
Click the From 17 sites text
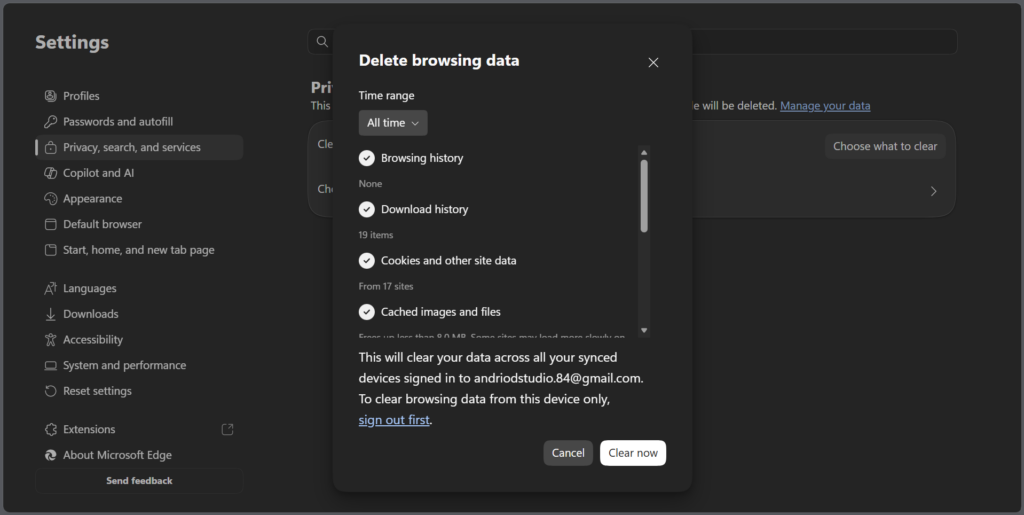pos(386,287)
